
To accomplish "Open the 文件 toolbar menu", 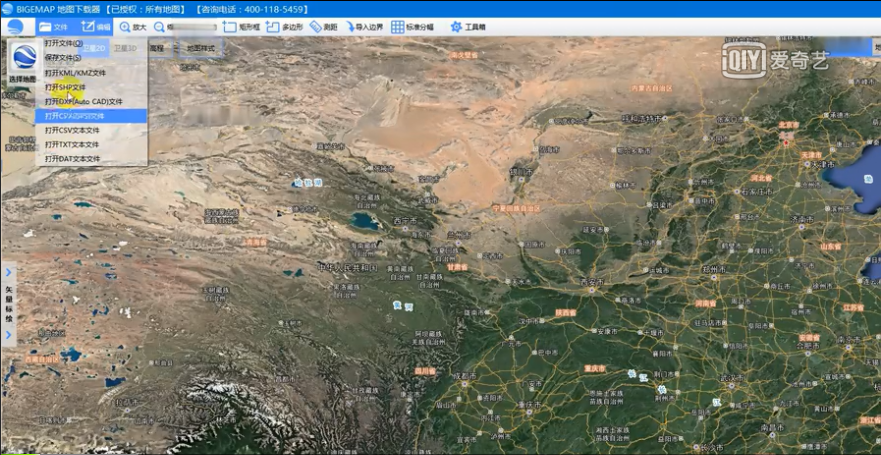I will tap(54, 27).
